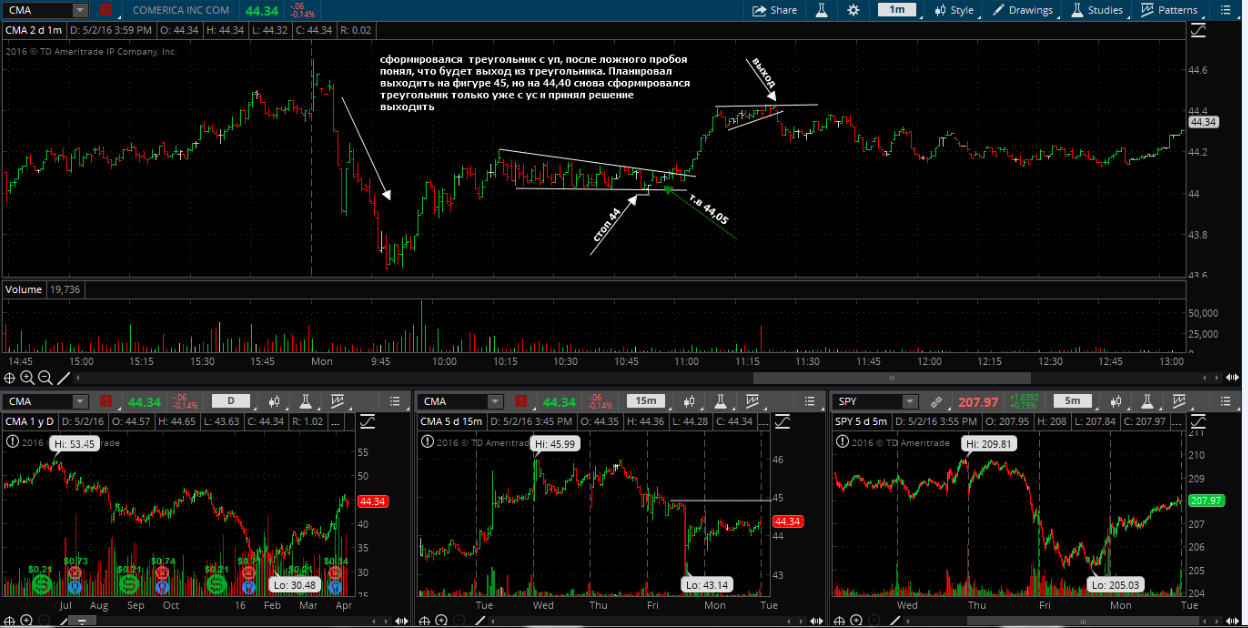Open the Drawings menu

(x=1024, y=10)
